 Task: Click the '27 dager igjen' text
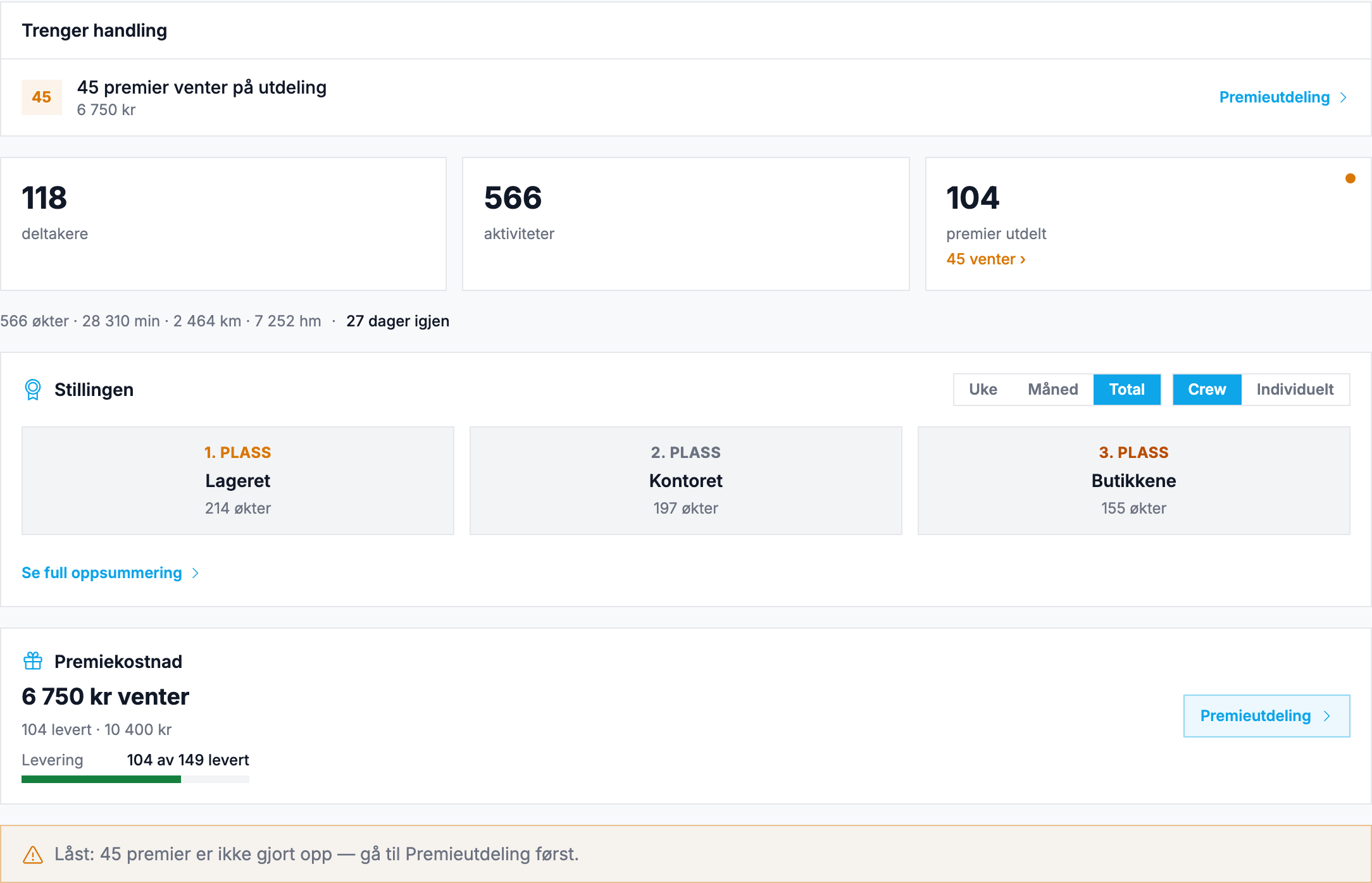(x=398, y=321)
